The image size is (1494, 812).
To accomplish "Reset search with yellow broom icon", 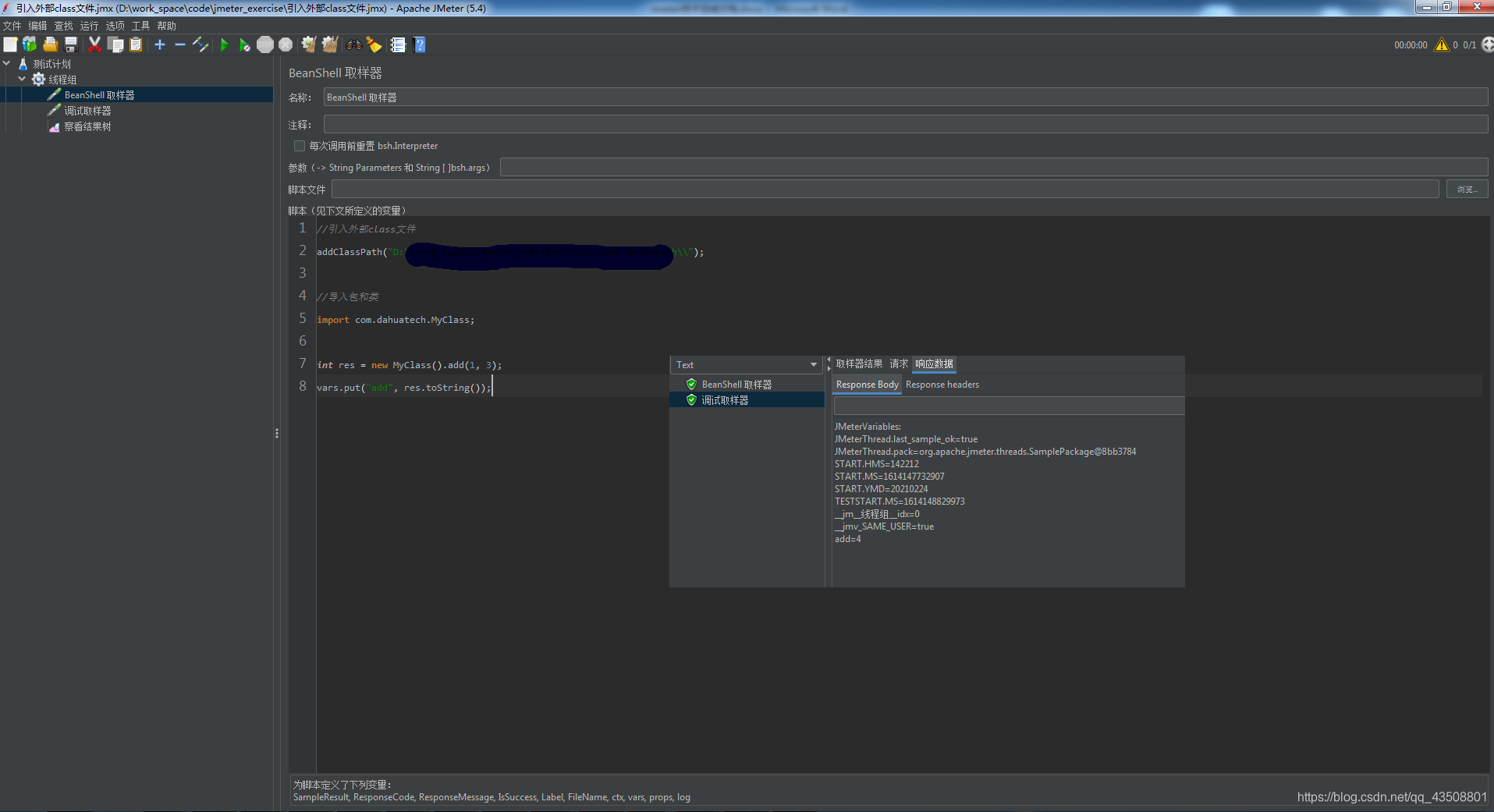I will (374, 44).
